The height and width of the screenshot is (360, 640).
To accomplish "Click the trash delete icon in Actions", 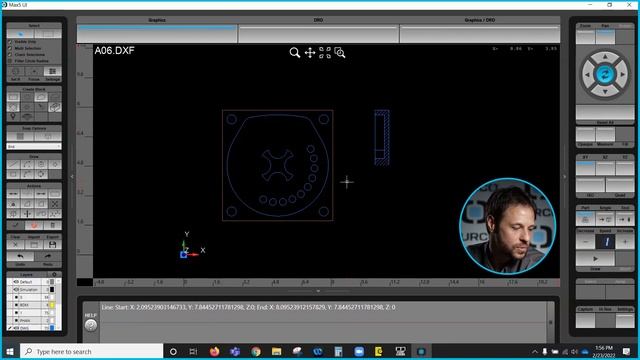I will click(x=53, y=225).
